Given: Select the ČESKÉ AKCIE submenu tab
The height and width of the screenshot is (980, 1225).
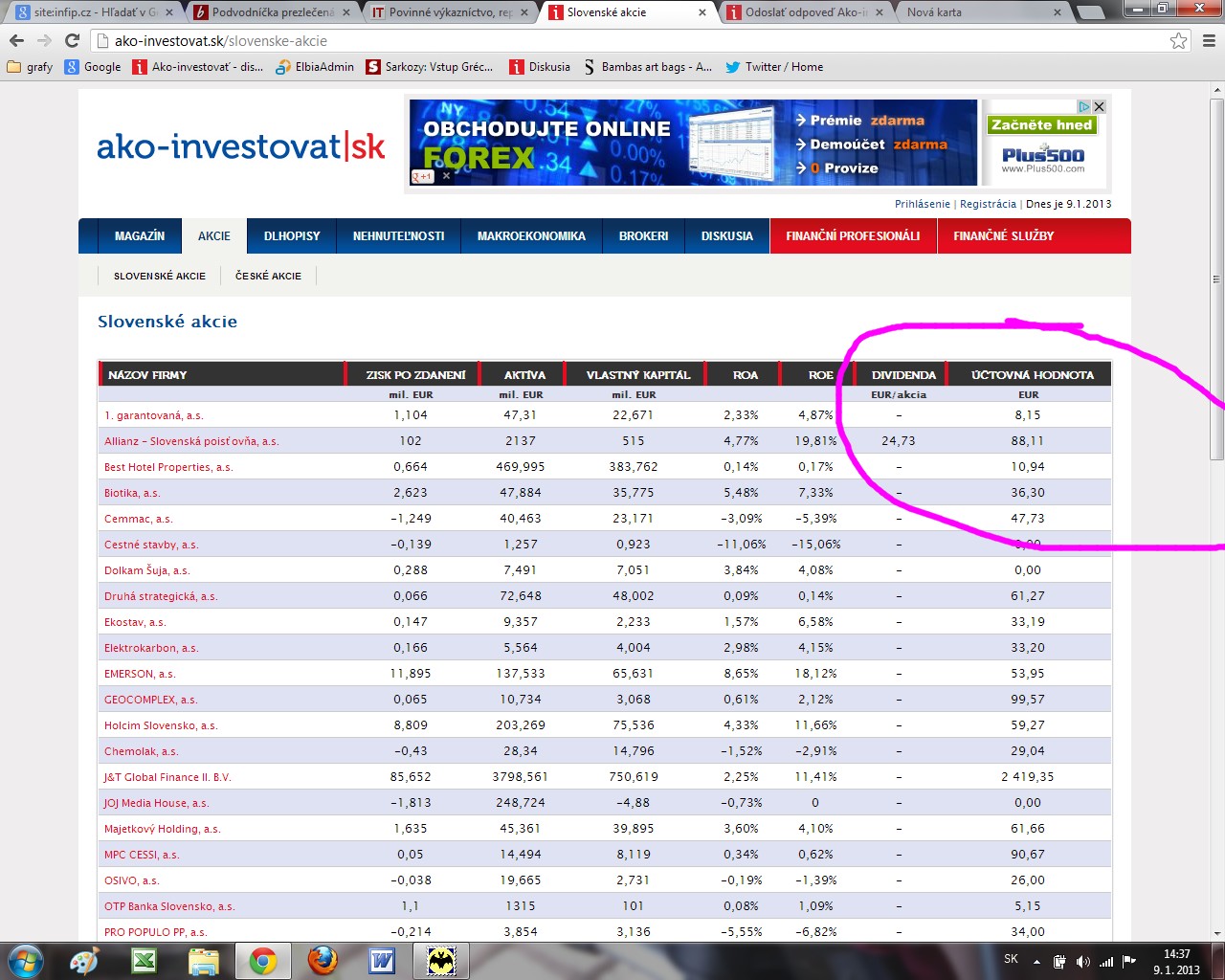Looking at the screenshot, I should pos(268,276).
